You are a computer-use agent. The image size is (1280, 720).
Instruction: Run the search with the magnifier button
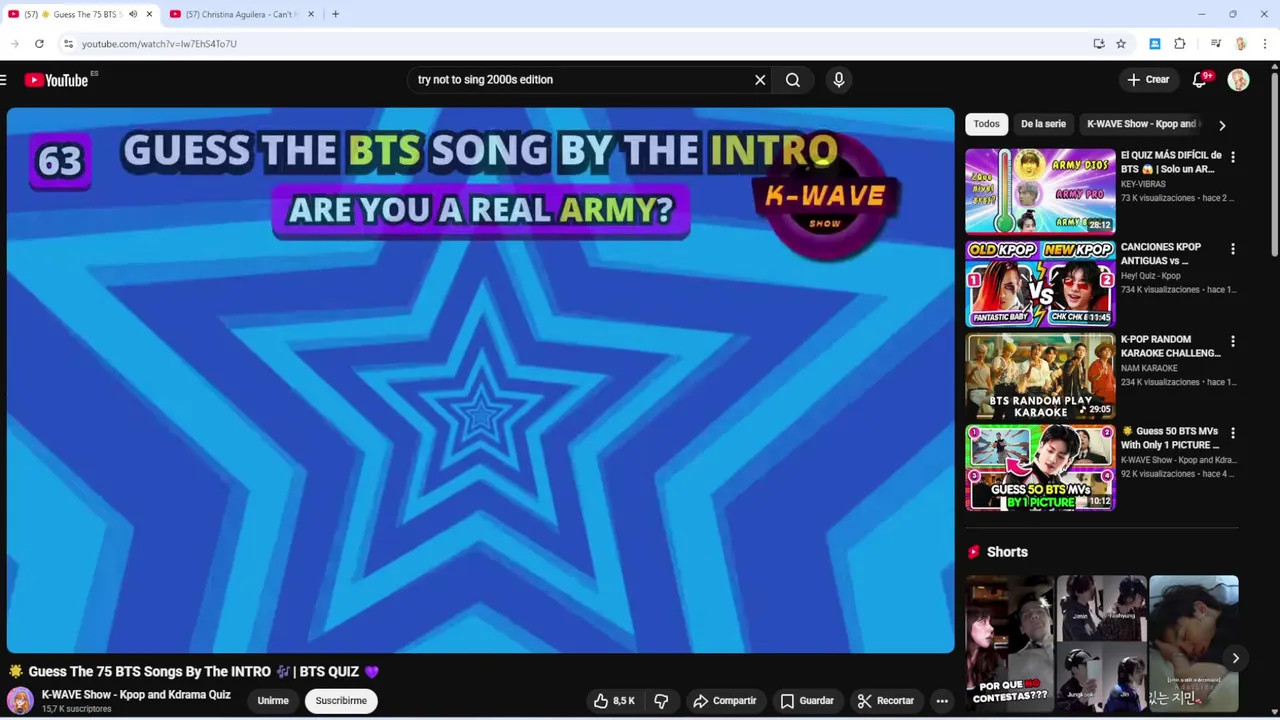click(793, 80)
